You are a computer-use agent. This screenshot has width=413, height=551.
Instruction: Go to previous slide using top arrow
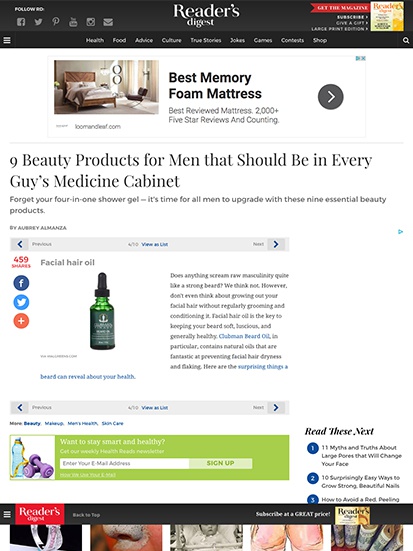[20, 244]
